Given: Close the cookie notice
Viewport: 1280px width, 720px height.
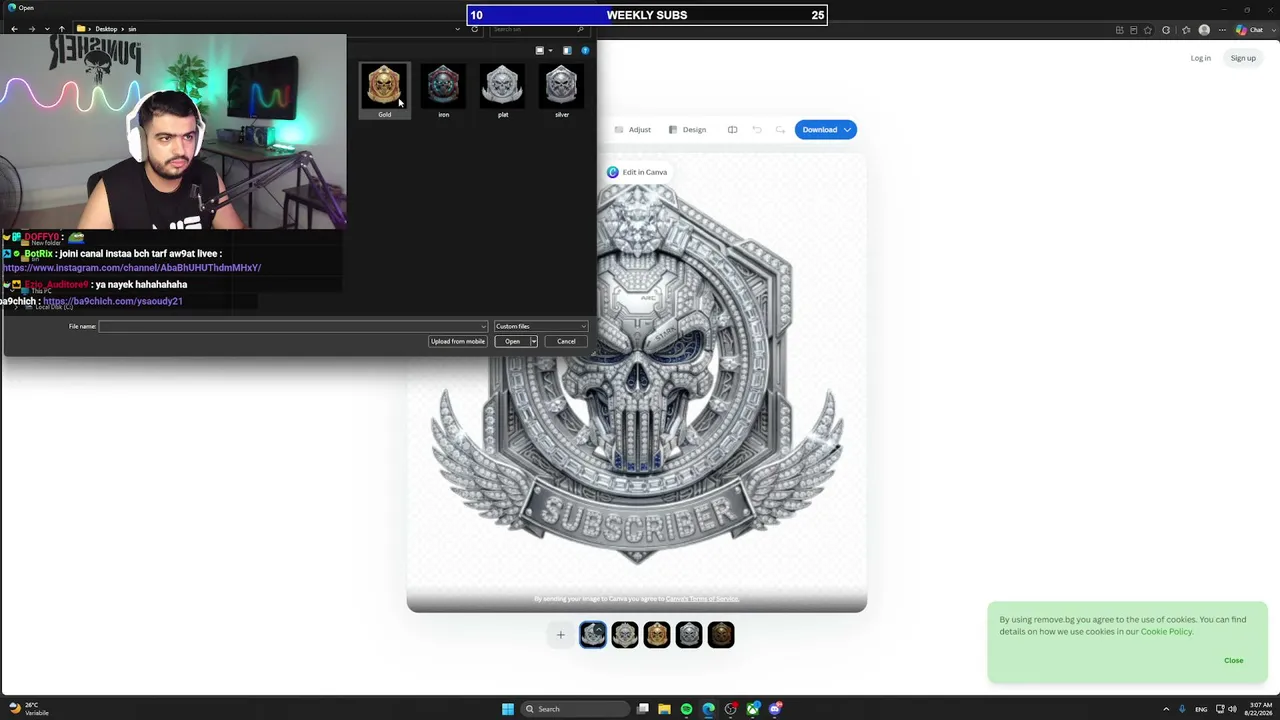Looking at the screenshot, I should point(1234,660).
